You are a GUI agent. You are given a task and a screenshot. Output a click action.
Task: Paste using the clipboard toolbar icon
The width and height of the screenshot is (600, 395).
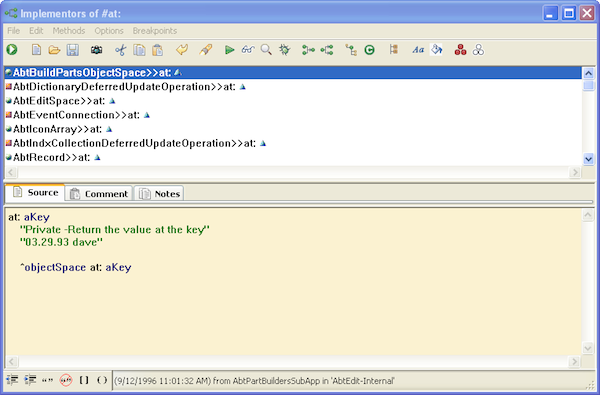point(158,50)
